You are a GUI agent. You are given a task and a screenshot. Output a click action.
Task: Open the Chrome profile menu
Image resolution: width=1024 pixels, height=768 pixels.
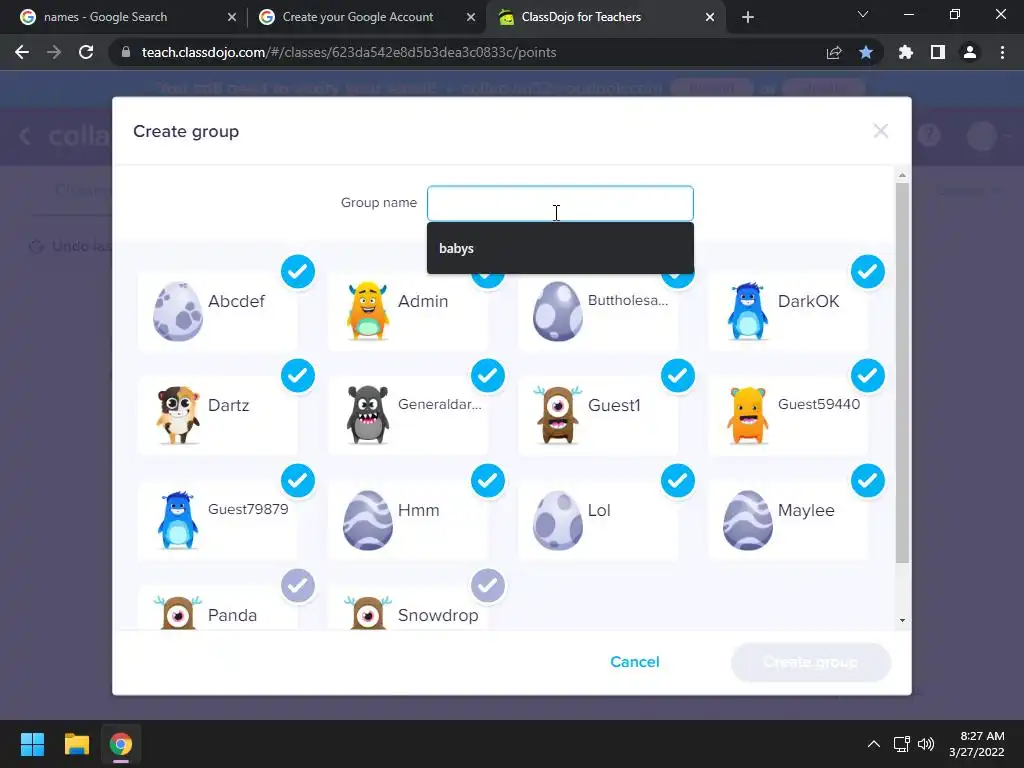[970, 52]
